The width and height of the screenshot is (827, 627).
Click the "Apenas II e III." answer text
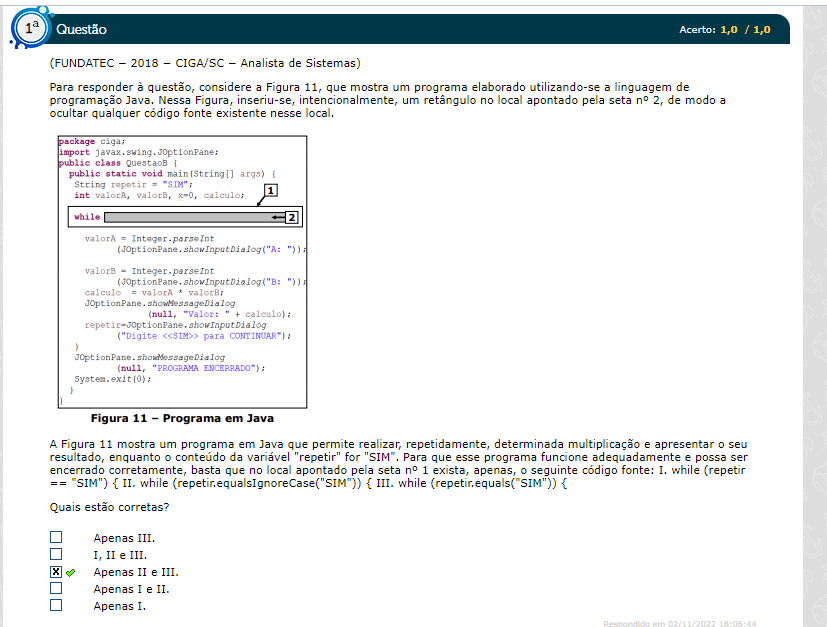point(136,573)
